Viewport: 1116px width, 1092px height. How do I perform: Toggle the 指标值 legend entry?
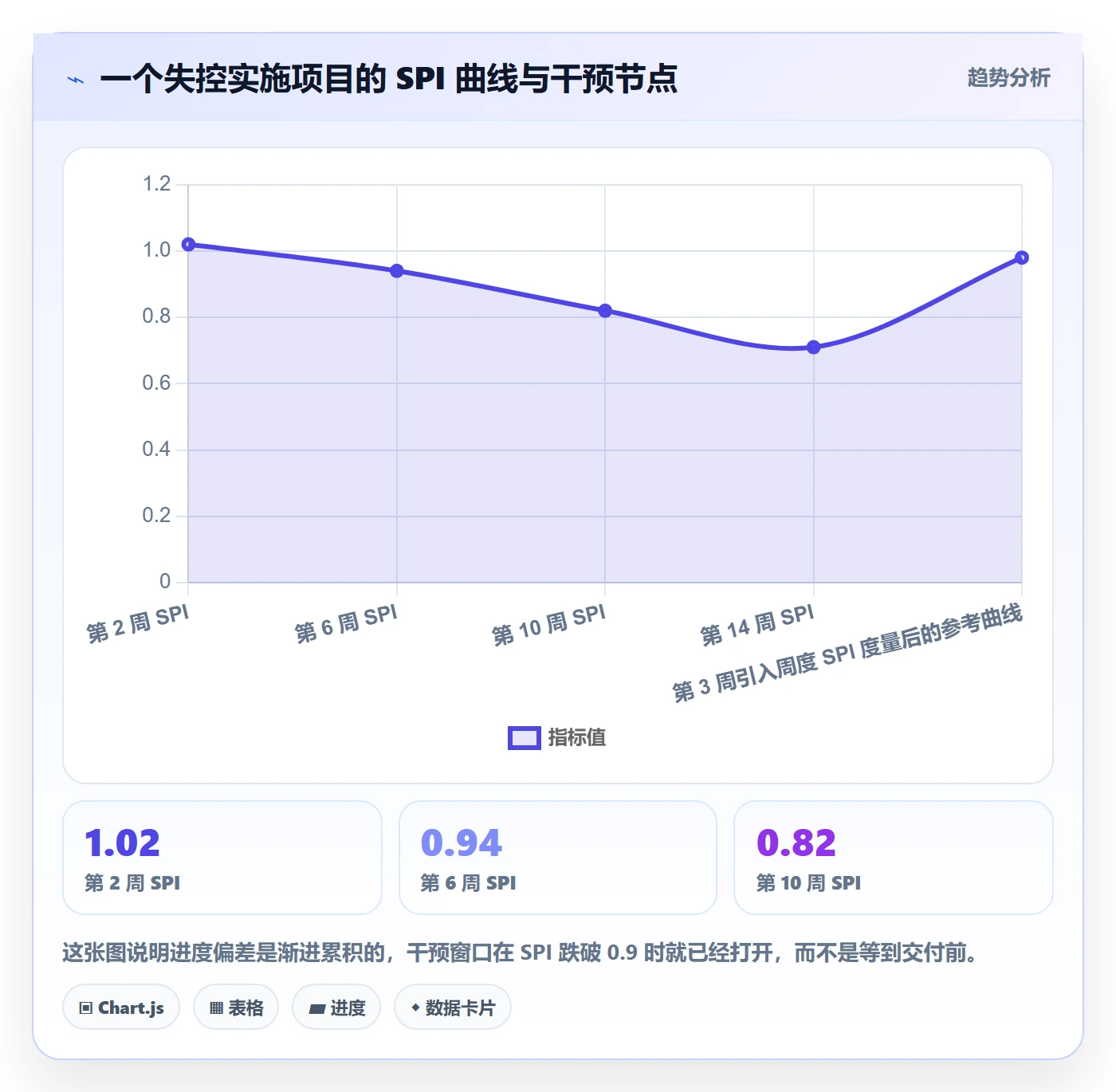(557, 737)
